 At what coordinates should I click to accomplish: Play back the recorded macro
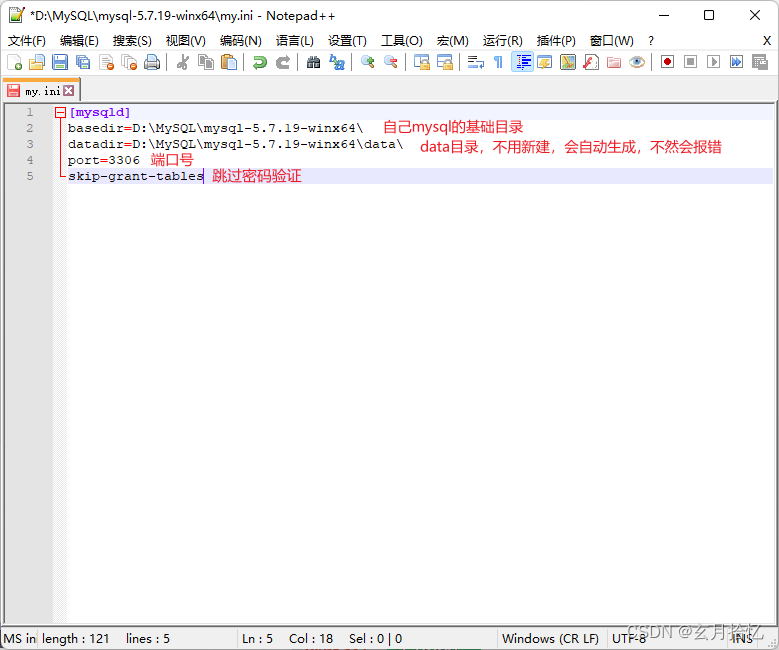(713, 62)
